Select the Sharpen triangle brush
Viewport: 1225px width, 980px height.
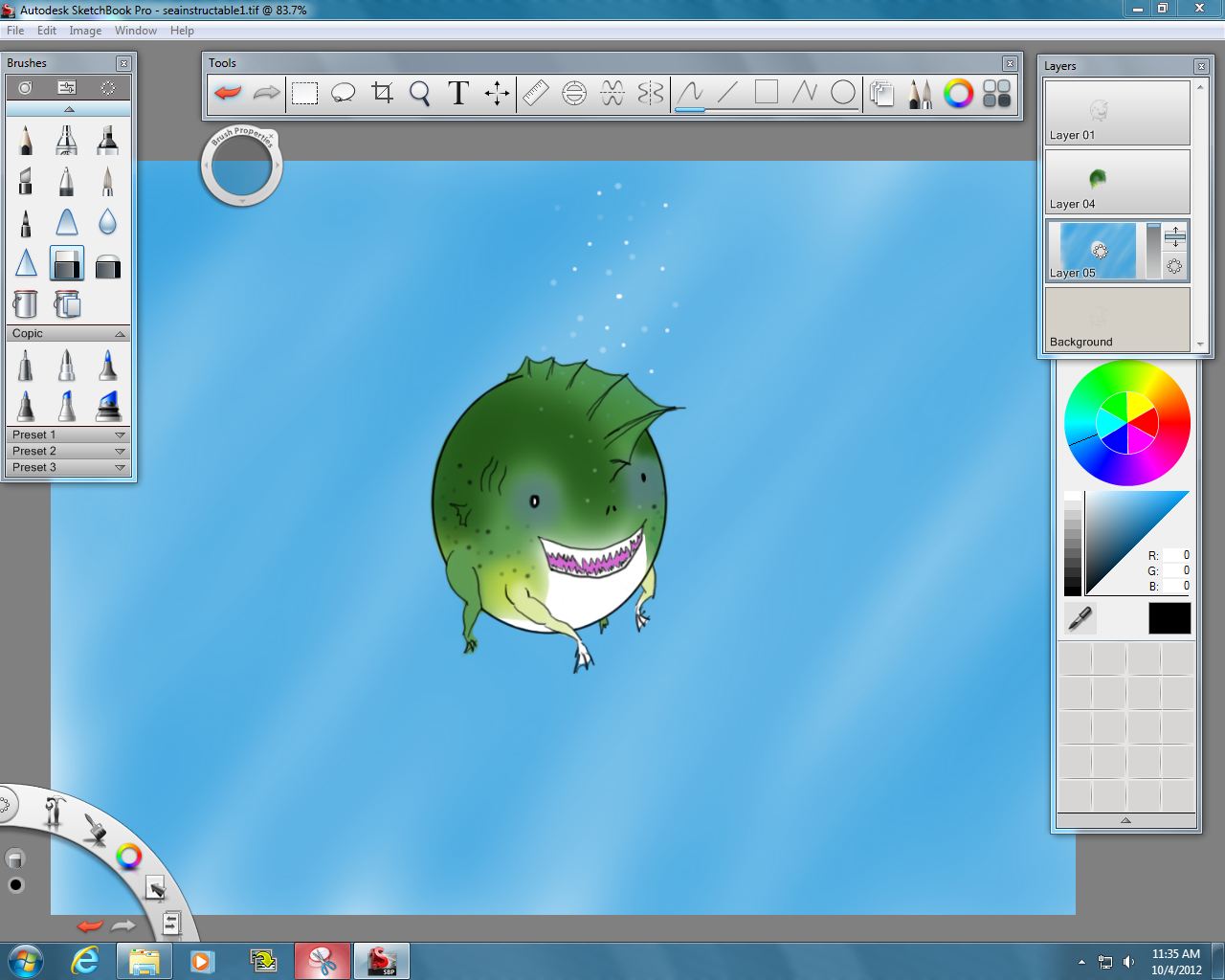point(25,263)
